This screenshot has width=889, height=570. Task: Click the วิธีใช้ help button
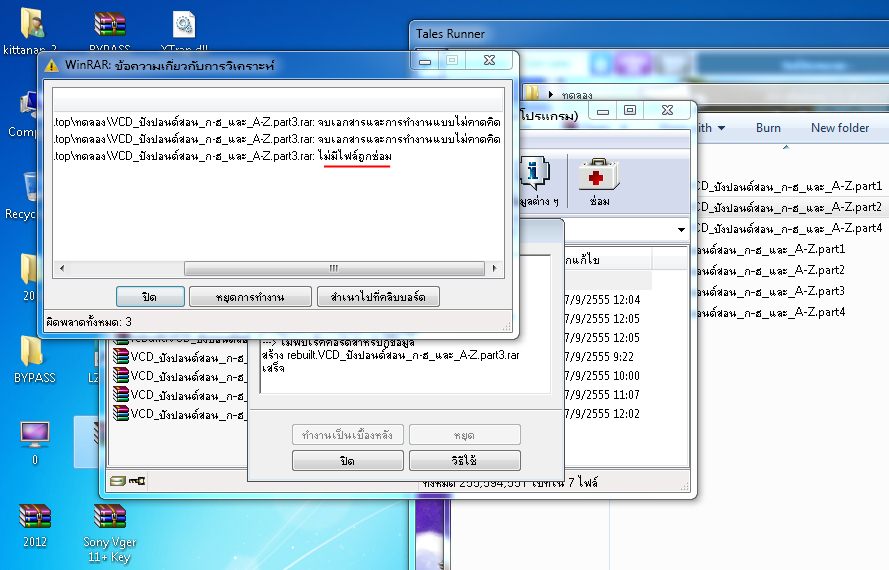[464, 461]
